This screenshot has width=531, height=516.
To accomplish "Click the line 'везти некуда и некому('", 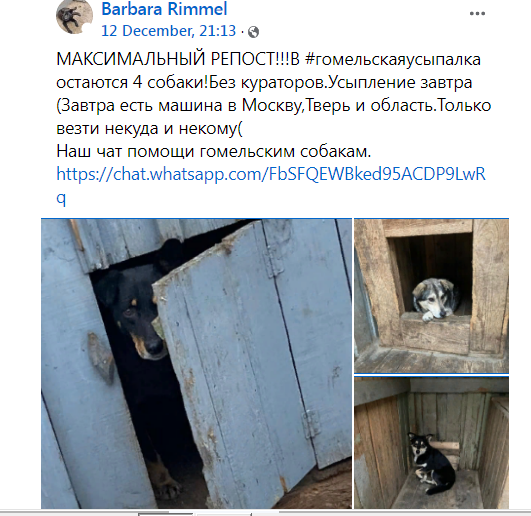I will point(149,128).
